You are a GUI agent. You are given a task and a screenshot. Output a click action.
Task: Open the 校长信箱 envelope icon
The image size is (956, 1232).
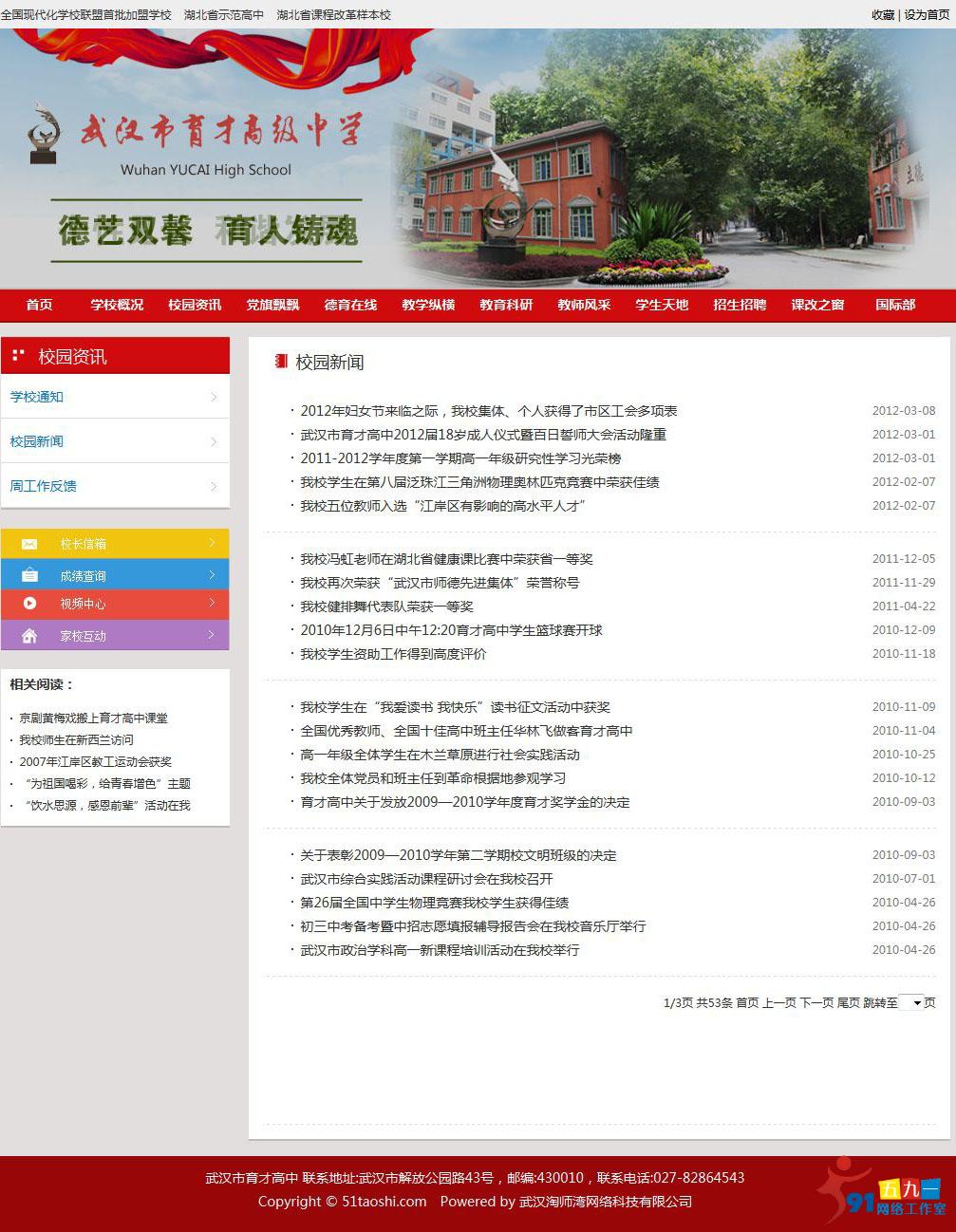click(29, 543)
